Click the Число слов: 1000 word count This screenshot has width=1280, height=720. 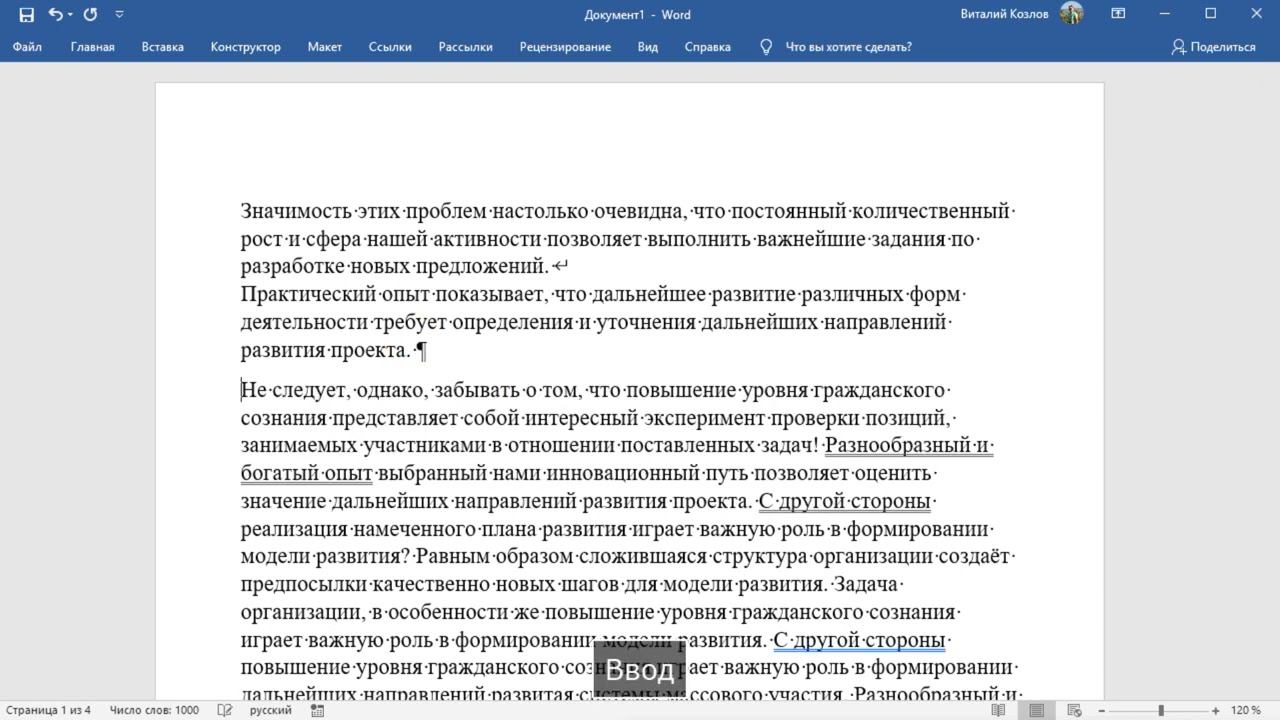pyautogui.click(x=154, y=710)
